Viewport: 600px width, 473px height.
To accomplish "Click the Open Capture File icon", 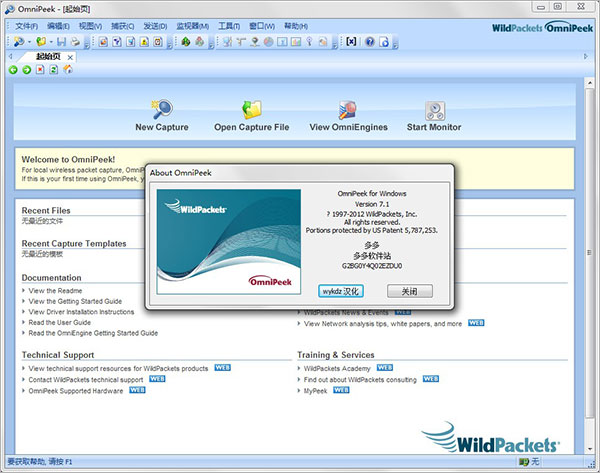I will 252,109.
